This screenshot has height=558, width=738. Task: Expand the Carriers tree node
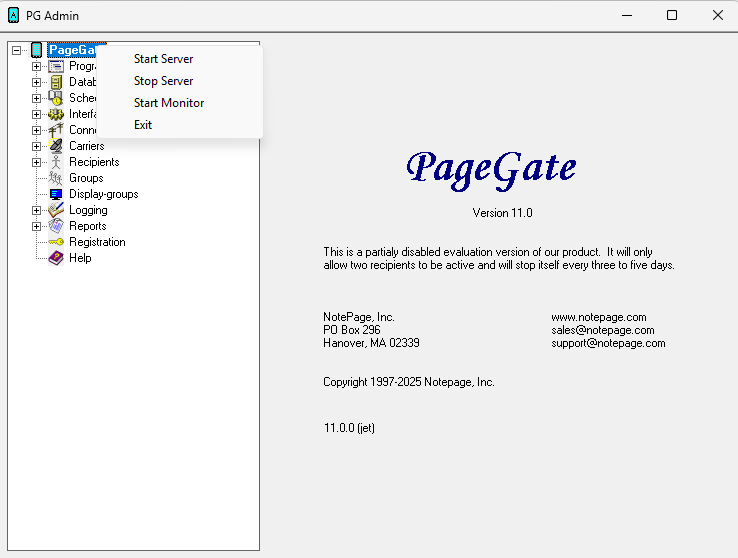36,146
